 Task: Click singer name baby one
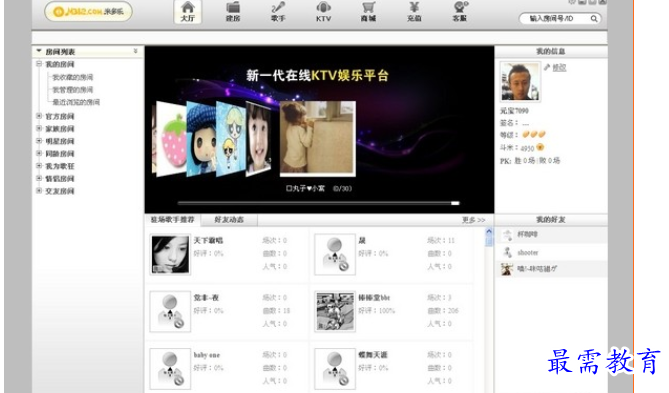[207, 355]
